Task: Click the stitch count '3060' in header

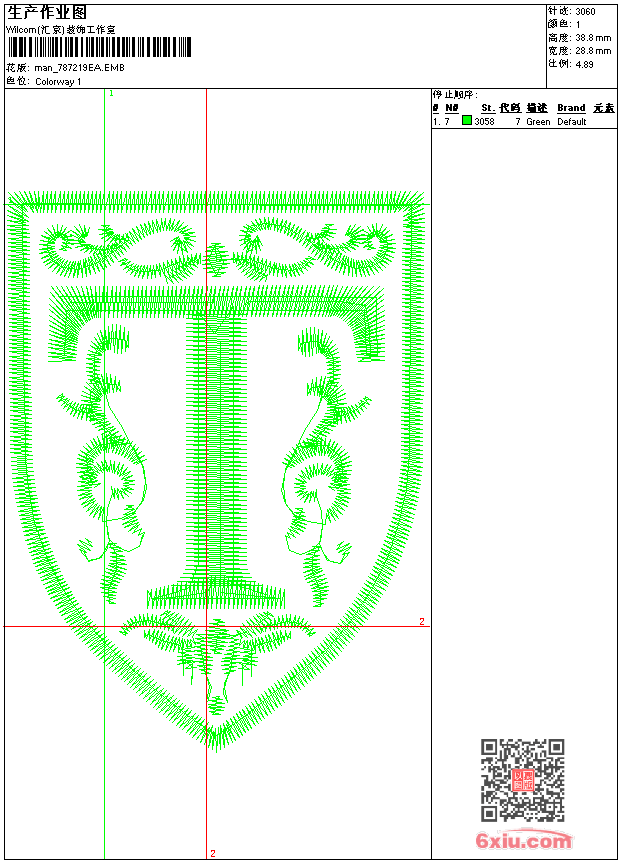Action: (585, 12)
